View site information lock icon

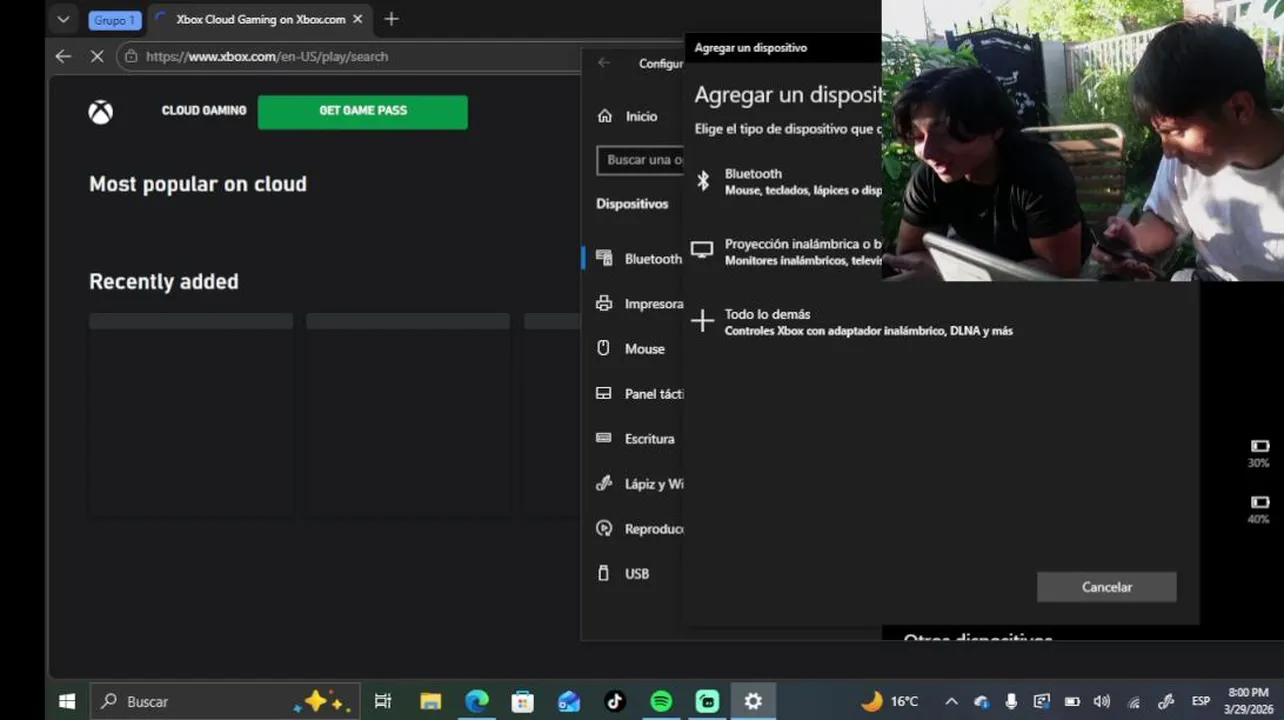pos(131,56)
